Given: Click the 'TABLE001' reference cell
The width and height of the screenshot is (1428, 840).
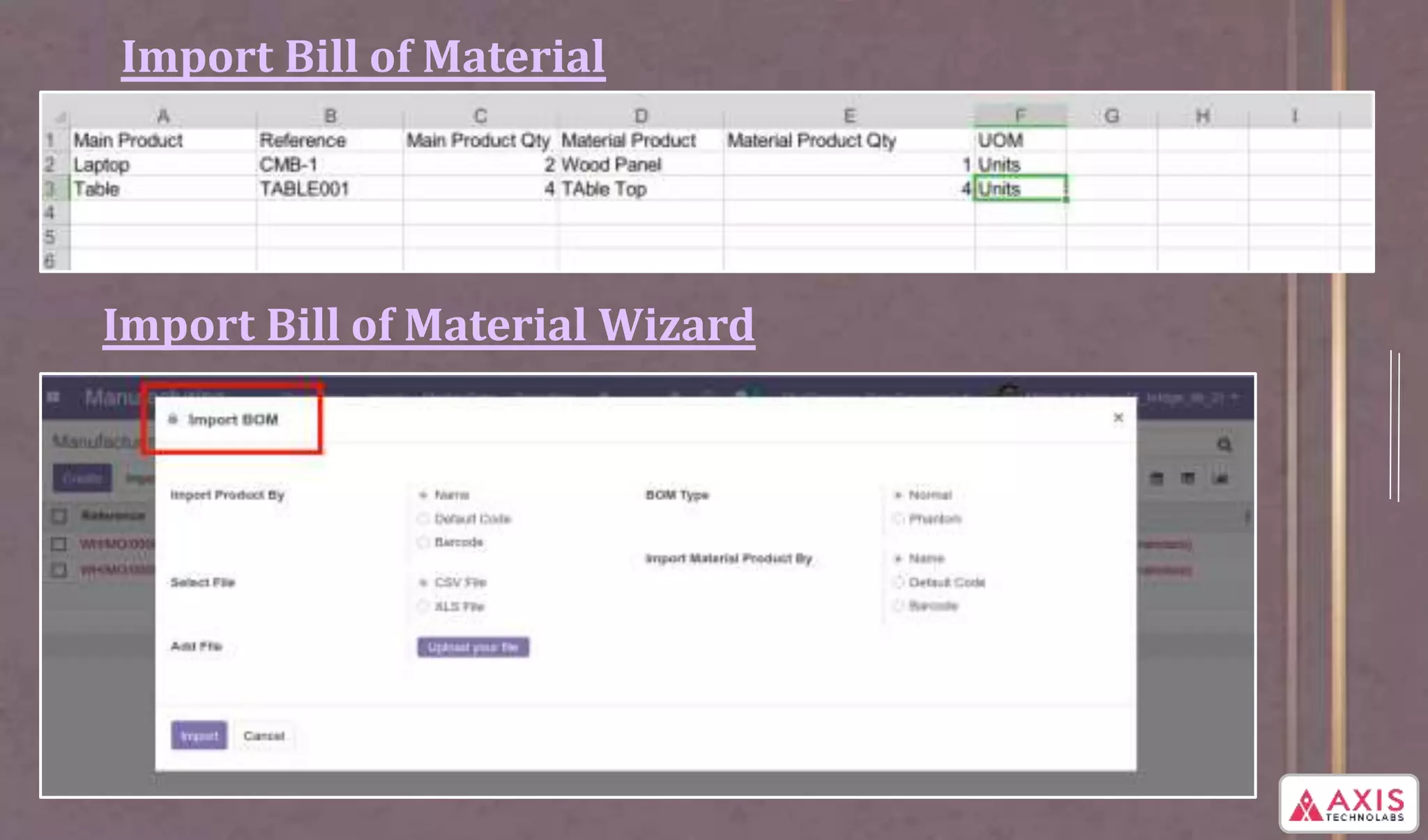Looking at the screenshot, I should (x=330, y=189).
